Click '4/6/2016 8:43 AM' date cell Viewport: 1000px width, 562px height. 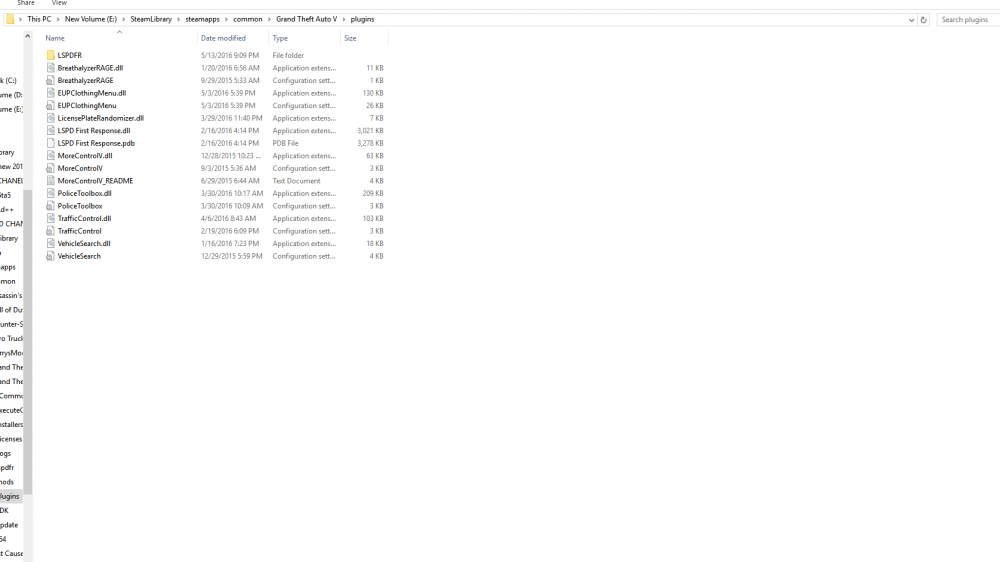click(x=230, y=218)
